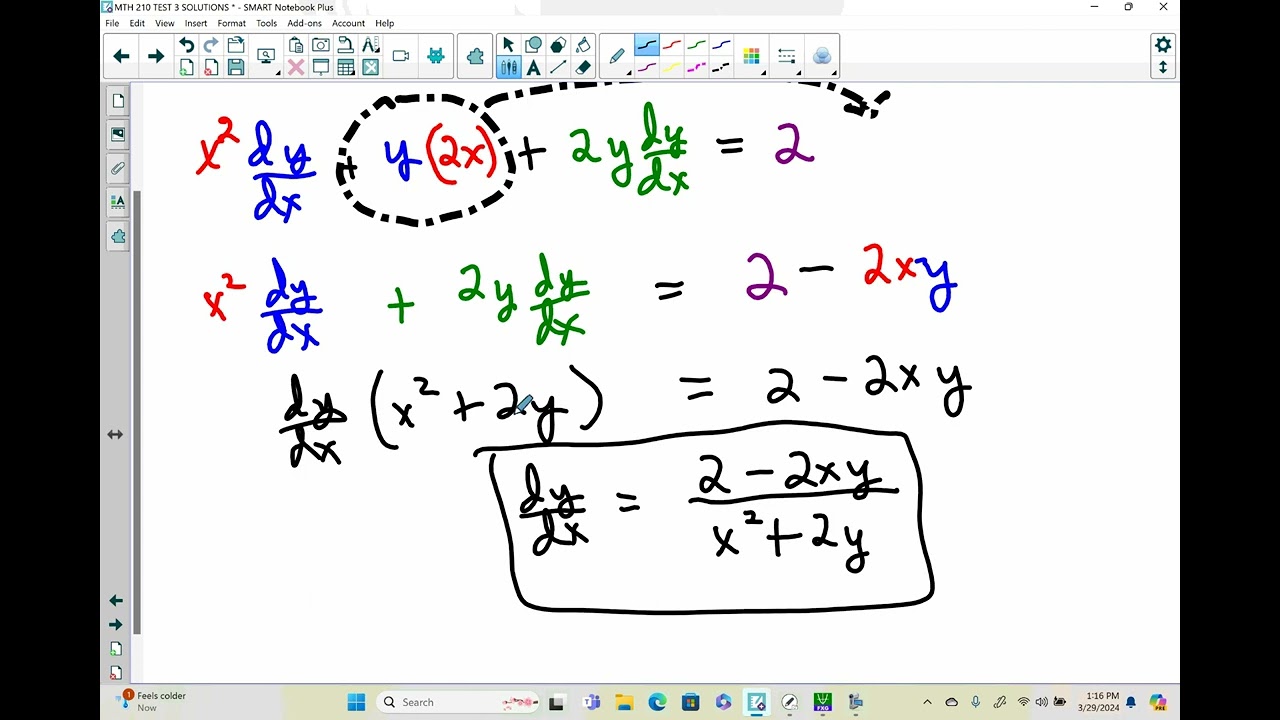Move toolbar with the up-down arrow icon
This screenshot has height=720, width=1280.
1163,67
